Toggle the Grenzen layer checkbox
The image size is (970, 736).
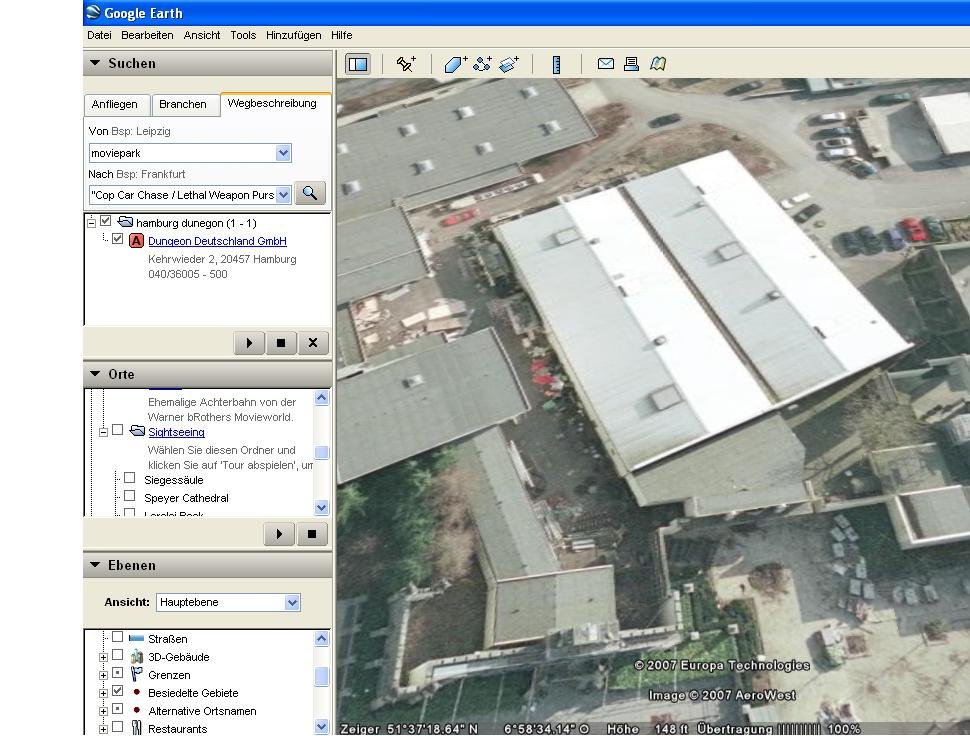click(118, 673)
